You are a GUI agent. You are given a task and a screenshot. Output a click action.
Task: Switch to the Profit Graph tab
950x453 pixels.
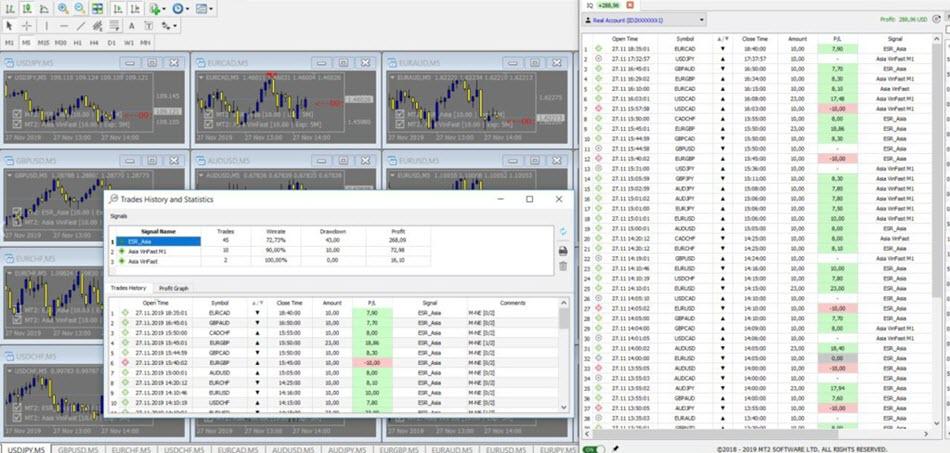174,288
